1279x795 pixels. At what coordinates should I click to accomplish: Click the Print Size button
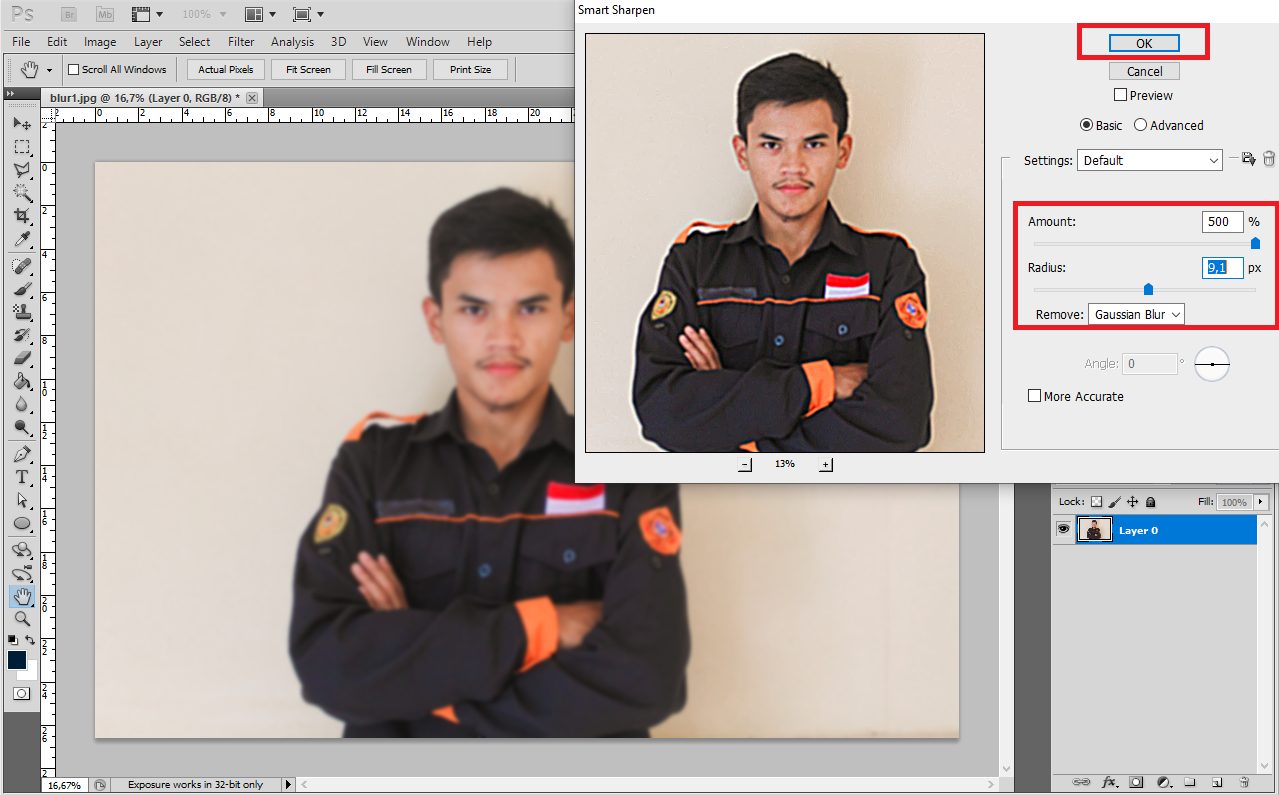[470, 70]
